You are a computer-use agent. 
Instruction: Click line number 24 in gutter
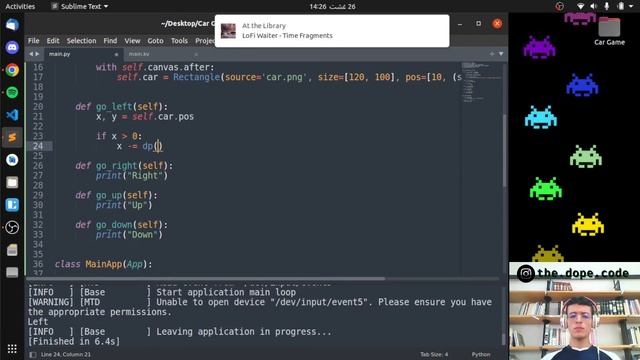38,146
